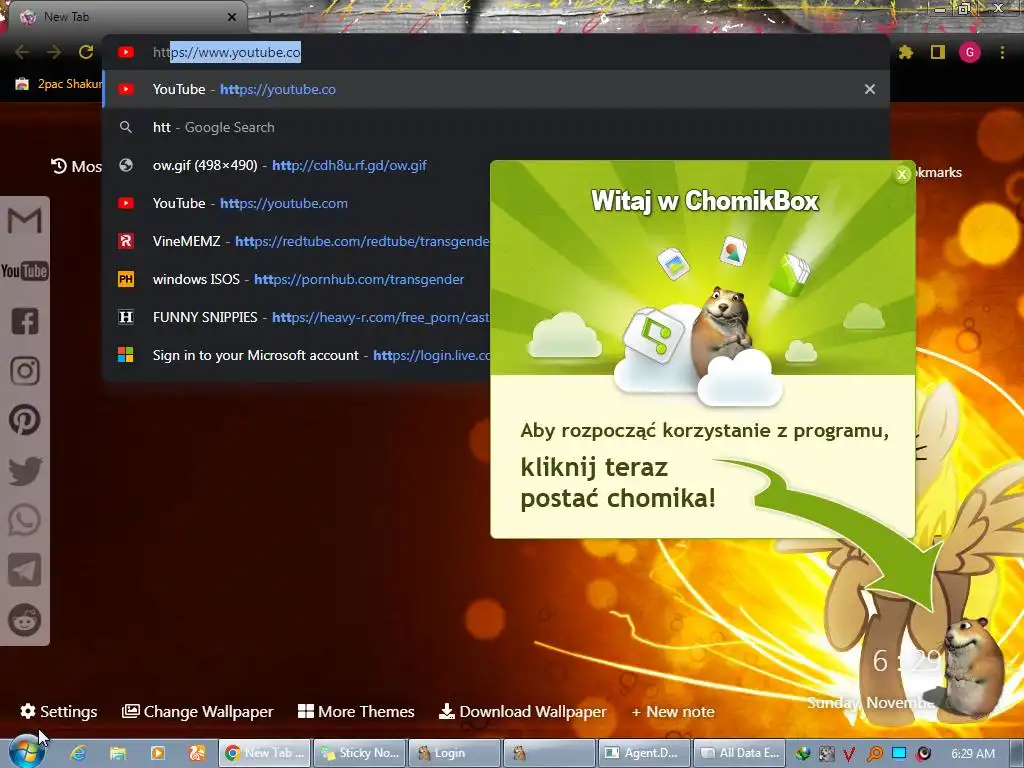This screenshot has width=1024, height=768.
Task: Open the Facebook sidebar shortcut
Action: [x=25, y=321]
